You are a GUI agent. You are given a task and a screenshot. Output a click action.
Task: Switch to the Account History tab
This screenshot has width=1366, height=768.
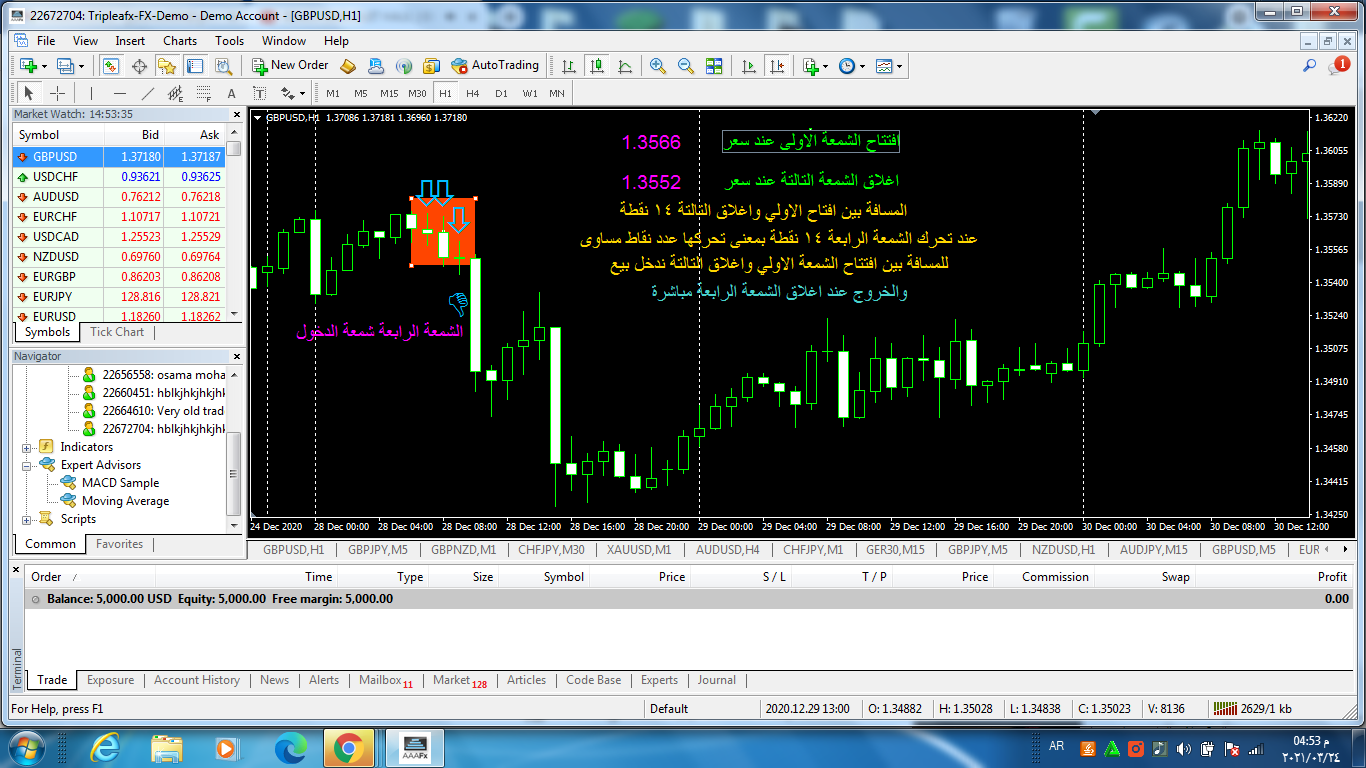point(196,680)
